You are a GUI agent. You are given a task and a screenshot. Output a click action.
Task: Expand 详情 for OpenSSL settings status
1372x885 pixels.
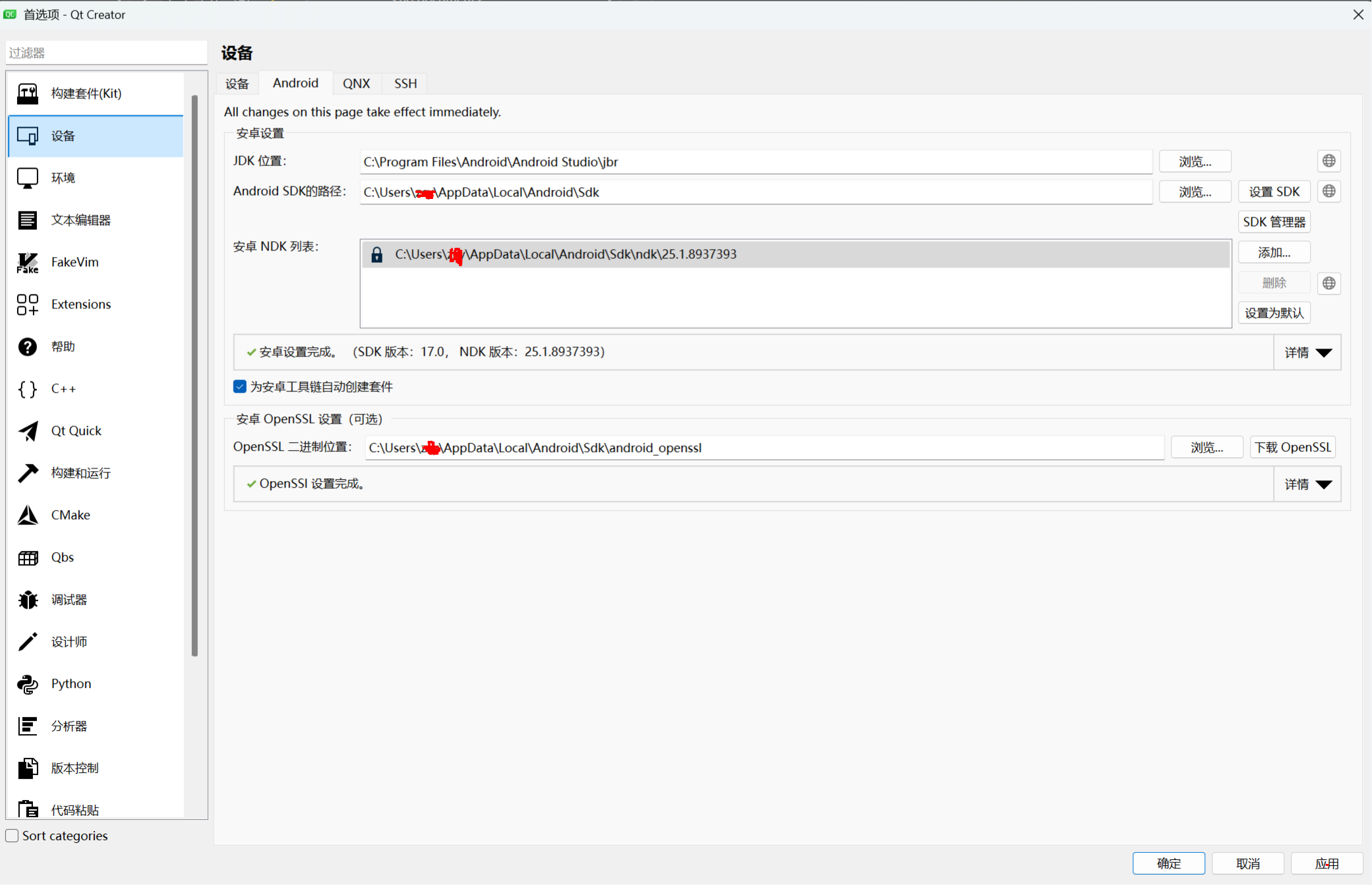(x=1307, y=484)
